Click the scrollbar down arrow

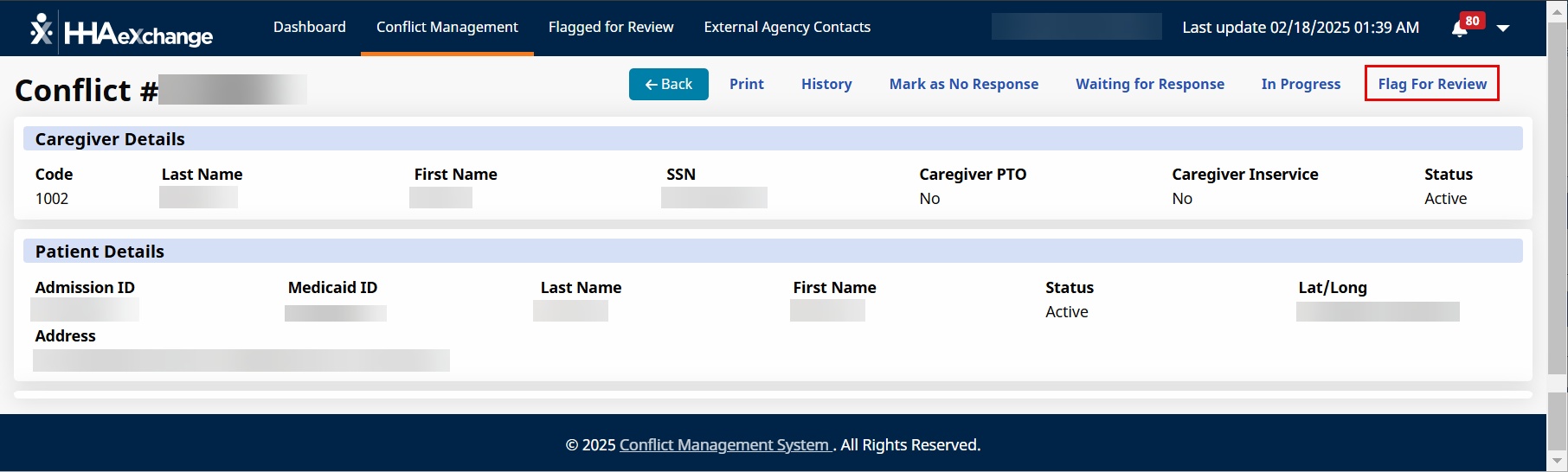[x=1557, y=461]
